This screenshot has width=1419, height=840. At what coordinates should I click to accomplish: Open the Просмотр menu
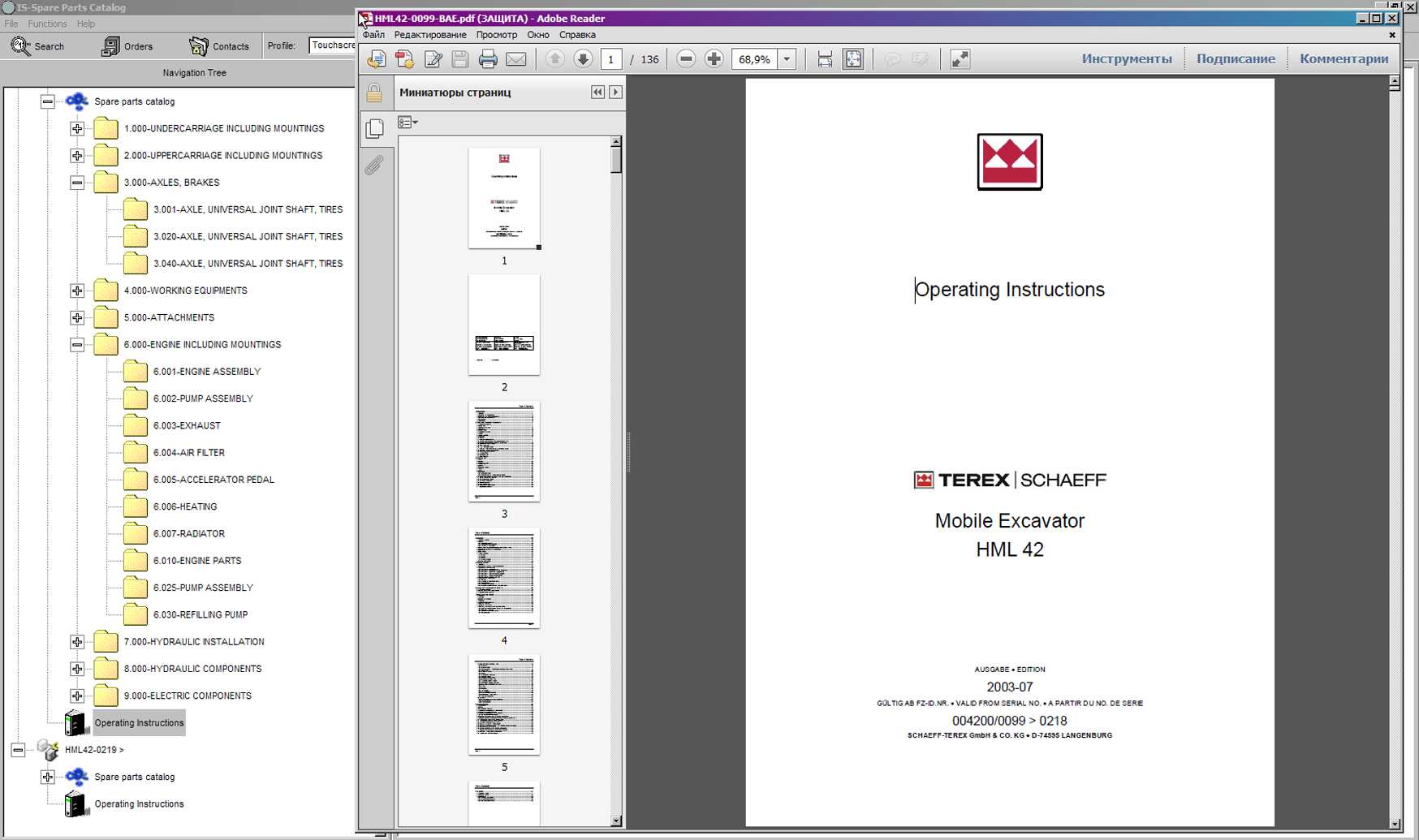click(496, 35)
